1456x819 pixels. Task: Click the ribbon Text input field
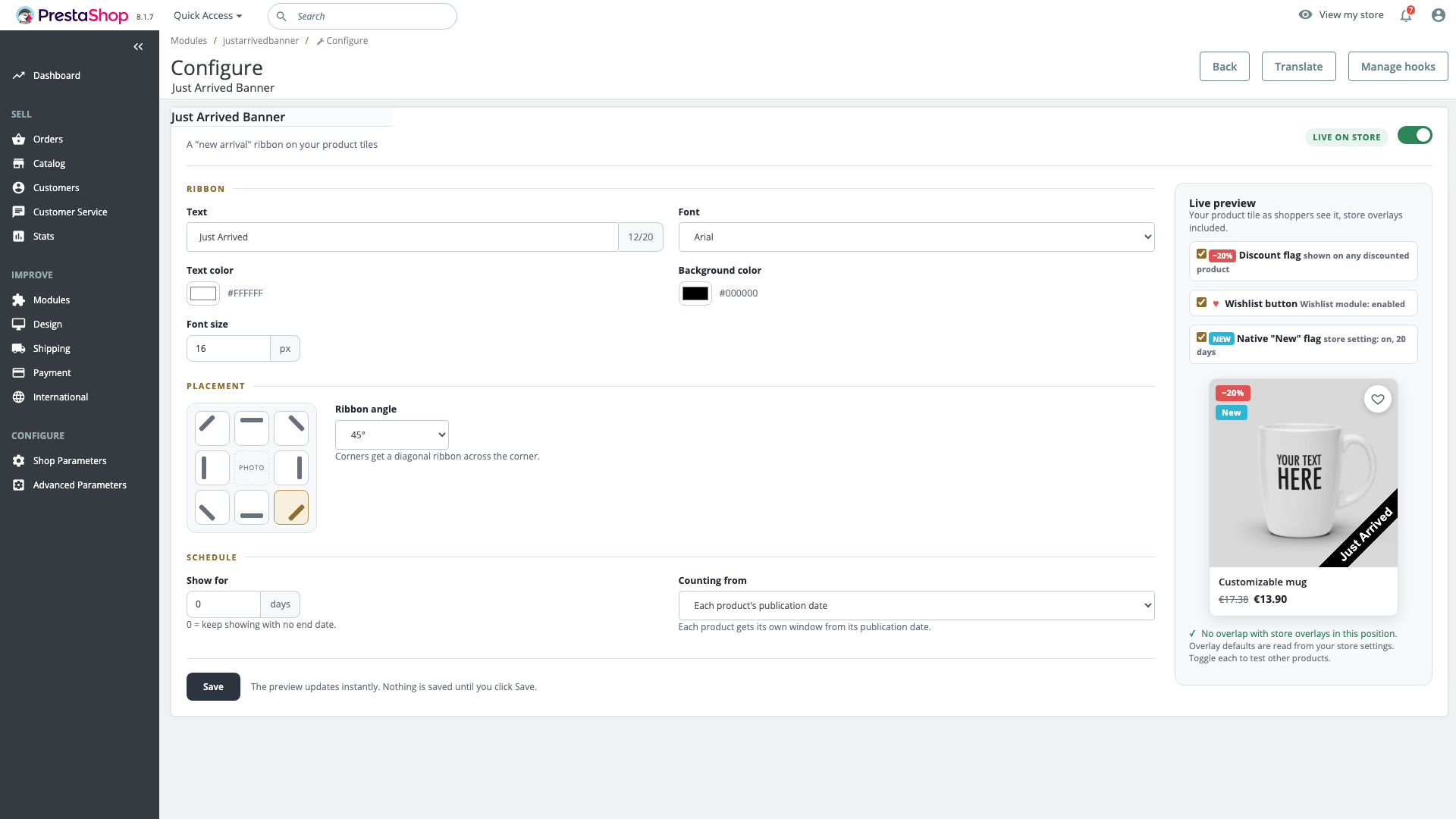pyautogui.click(x=403, y=237)
